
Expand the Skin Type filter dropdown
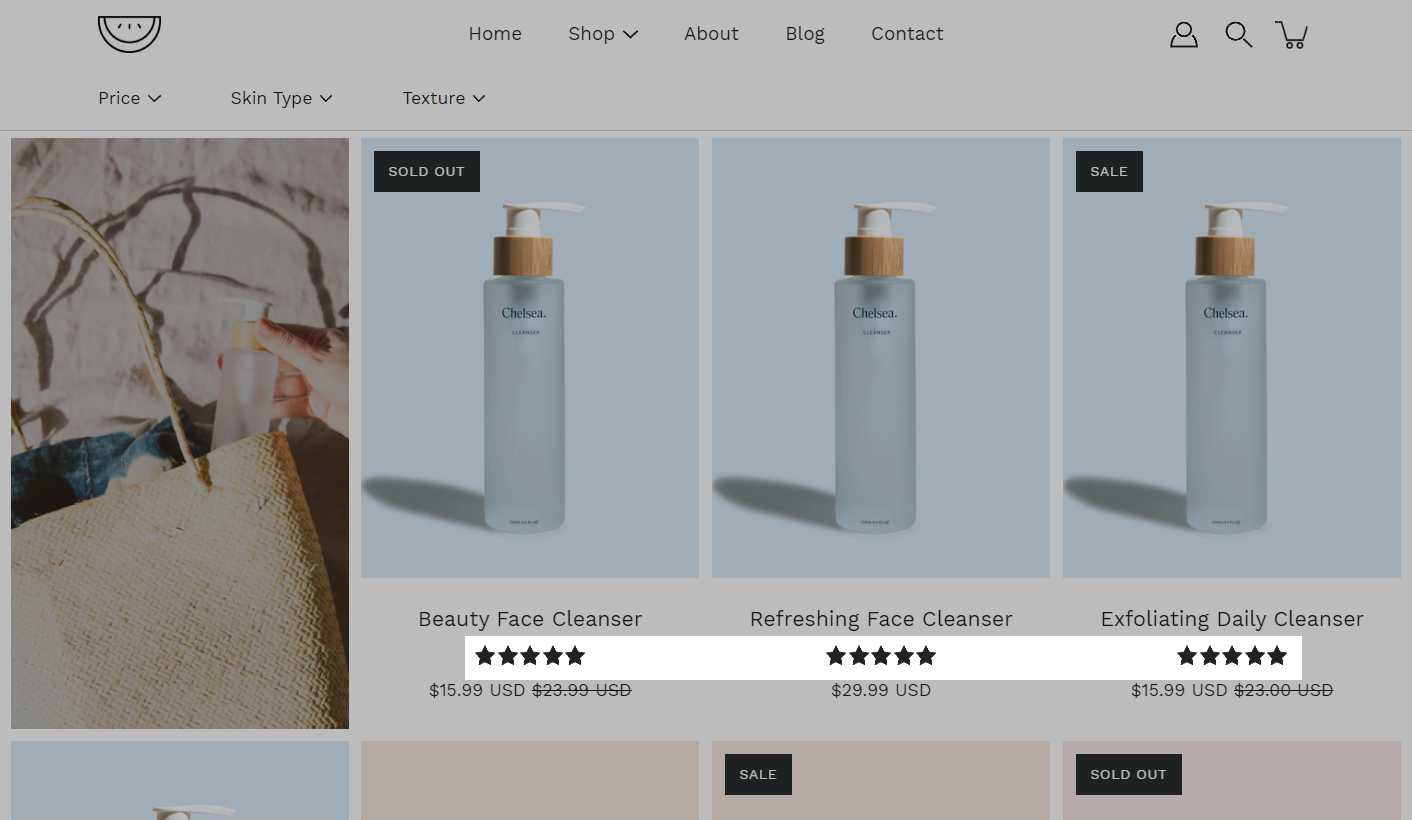(x=281, y=98)
